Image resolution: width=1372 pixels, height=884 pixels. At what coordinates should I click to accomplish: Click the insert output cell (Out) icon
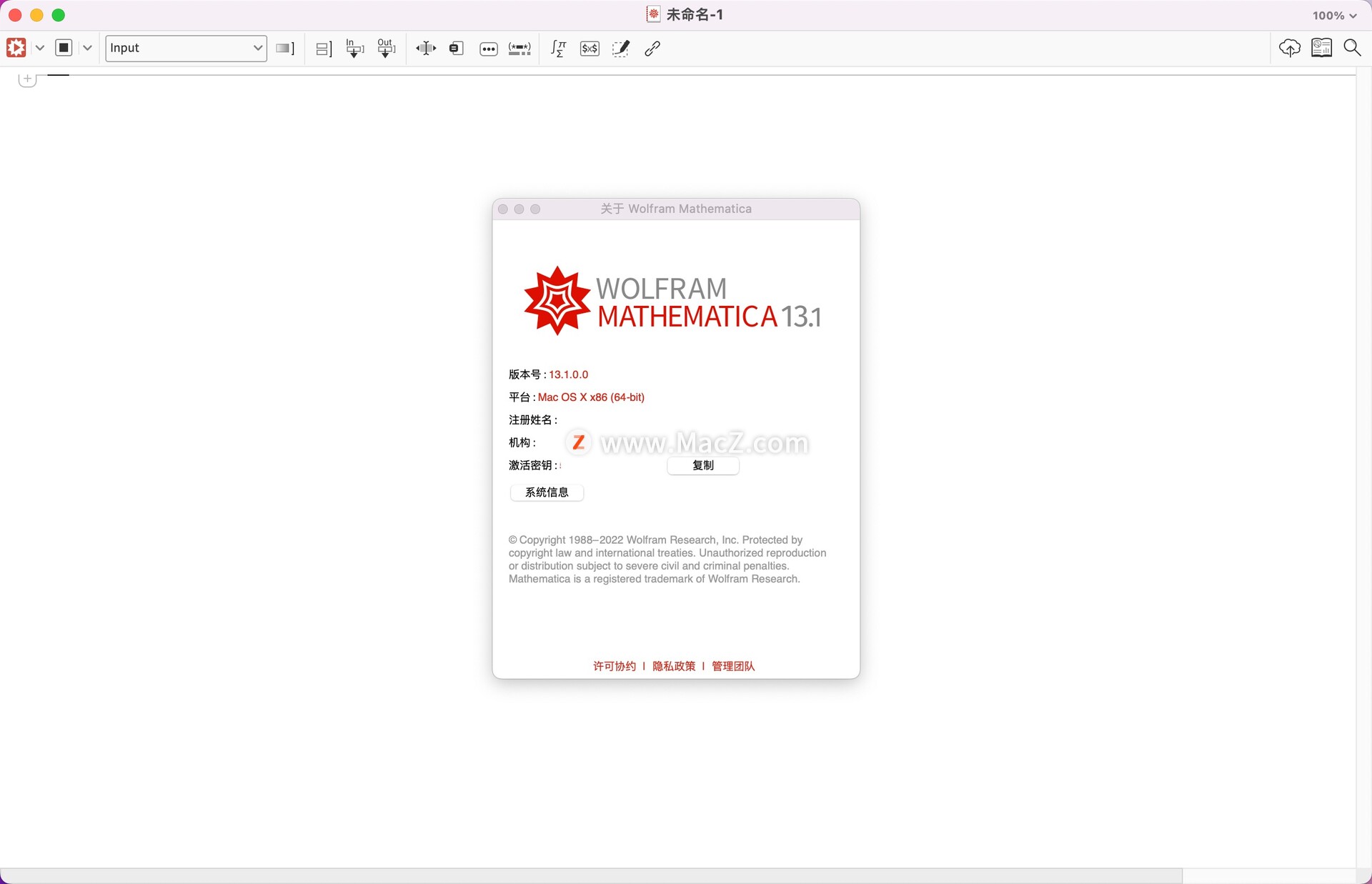pyautogui.click(x=386, y=49)
